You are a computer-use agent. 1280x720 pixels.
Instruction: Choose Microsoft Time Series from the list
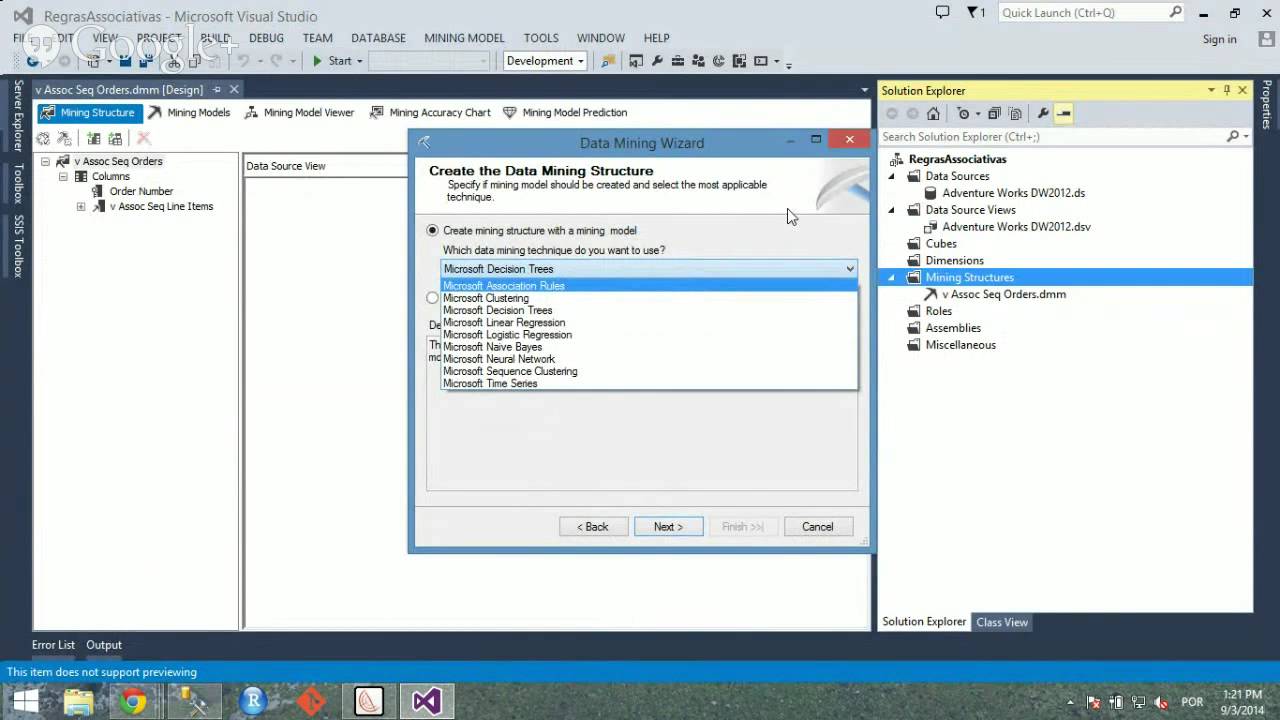coord(649,383)
